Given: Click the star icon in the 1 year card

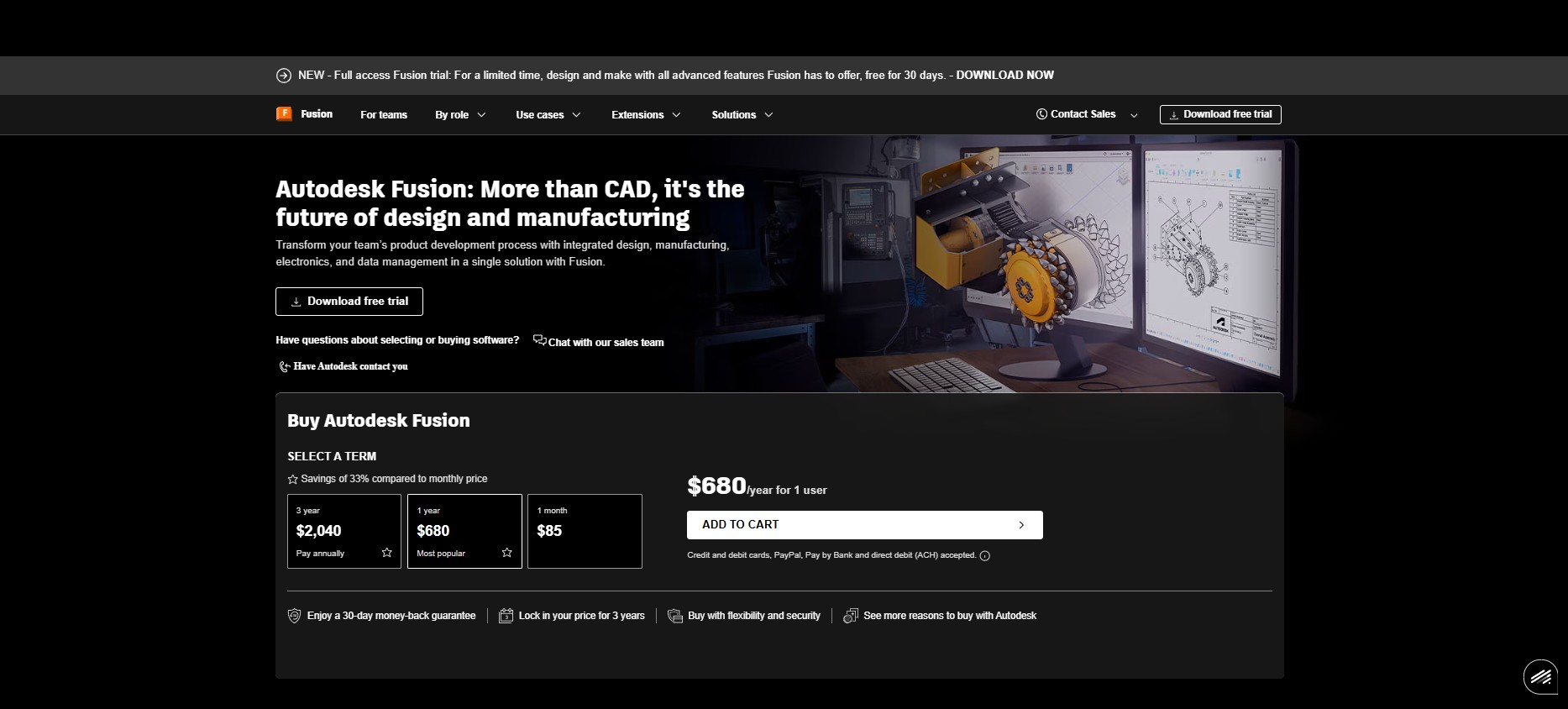Looking at the screenshot, I should 507,553.
